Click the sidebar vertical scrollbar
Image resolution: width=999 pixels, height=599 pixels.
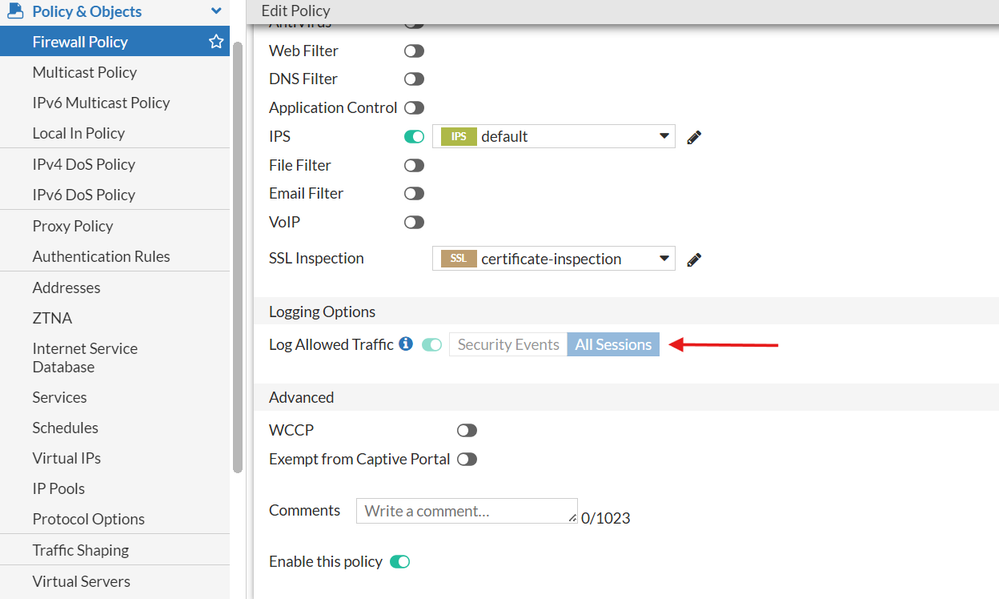(x=237, y=250)
